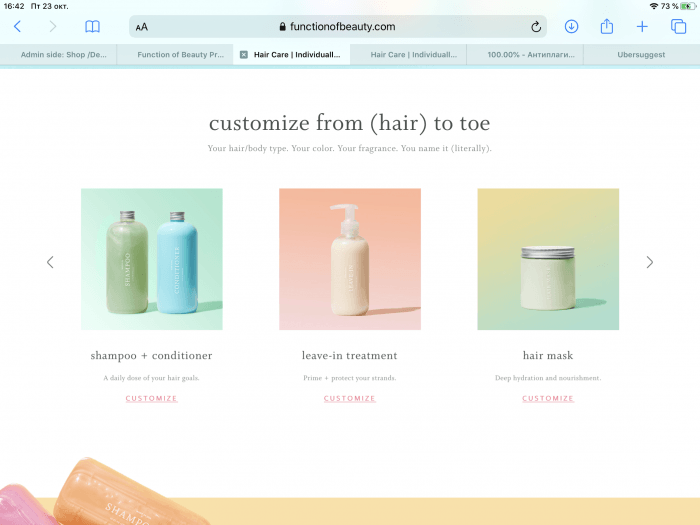Screen dimensions: 700x525
Task: Reload the page with refresh icon
Action: pos(536,27)
